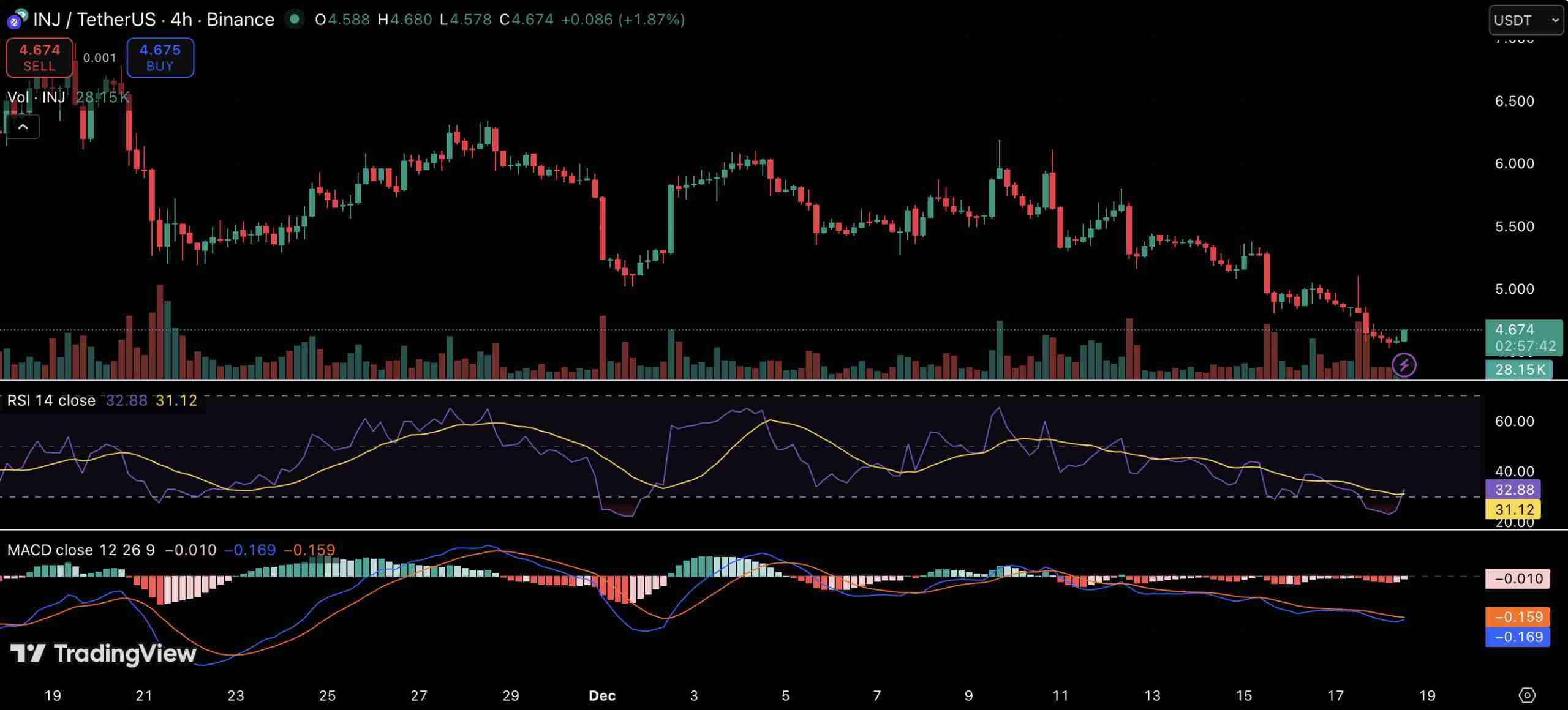Click the 4.674 SELL button
Image resolution: width=1568 pixels, height=710 pixels.
pyautogui.click(x=39, y=58)
